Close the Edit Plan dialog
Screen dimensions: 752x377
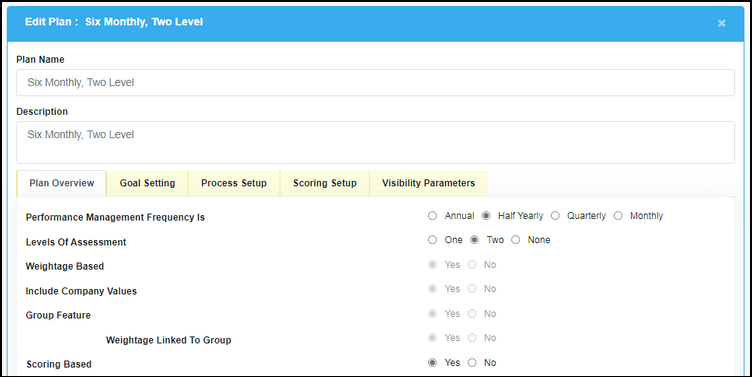pos(721,23)
